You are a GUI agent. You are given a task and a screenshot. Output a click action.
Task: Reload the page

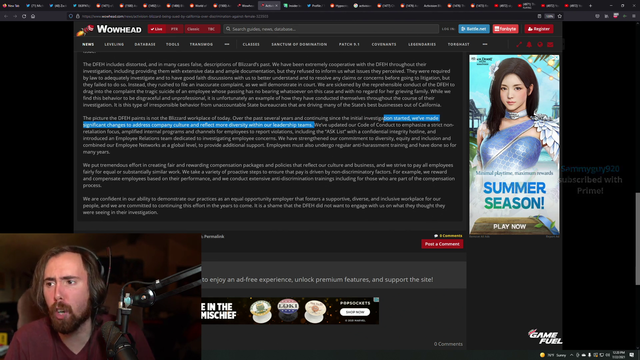pos(24,16)
